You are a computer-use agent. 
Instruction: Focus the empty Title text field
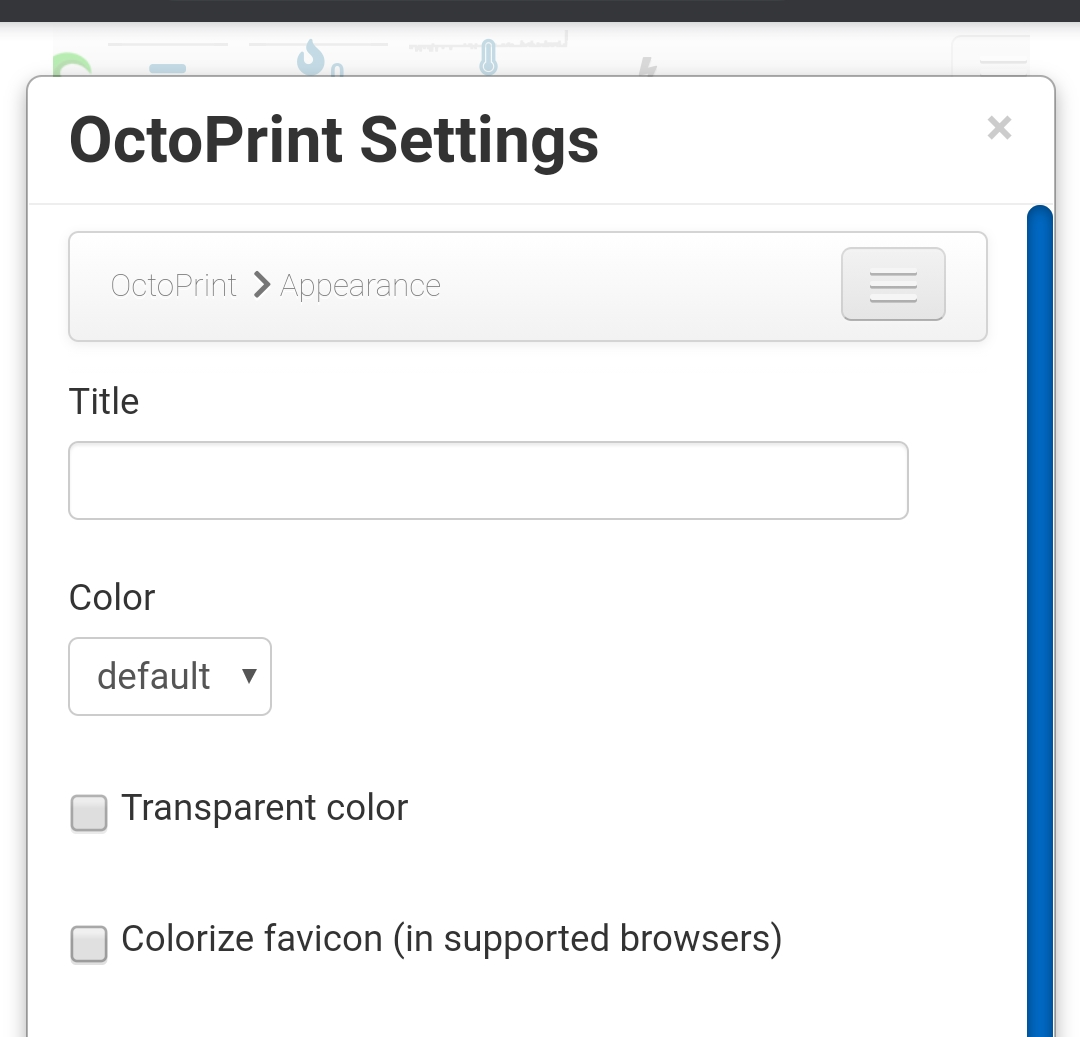488,480
